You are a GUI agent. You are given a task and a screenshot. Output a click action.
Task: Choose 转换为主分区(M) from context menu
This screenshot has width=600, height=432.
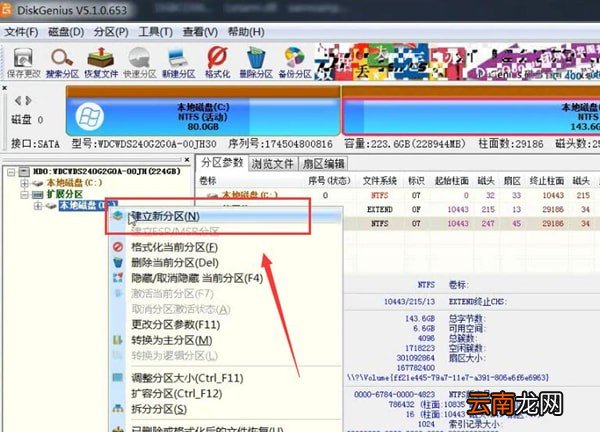[172, 340]
